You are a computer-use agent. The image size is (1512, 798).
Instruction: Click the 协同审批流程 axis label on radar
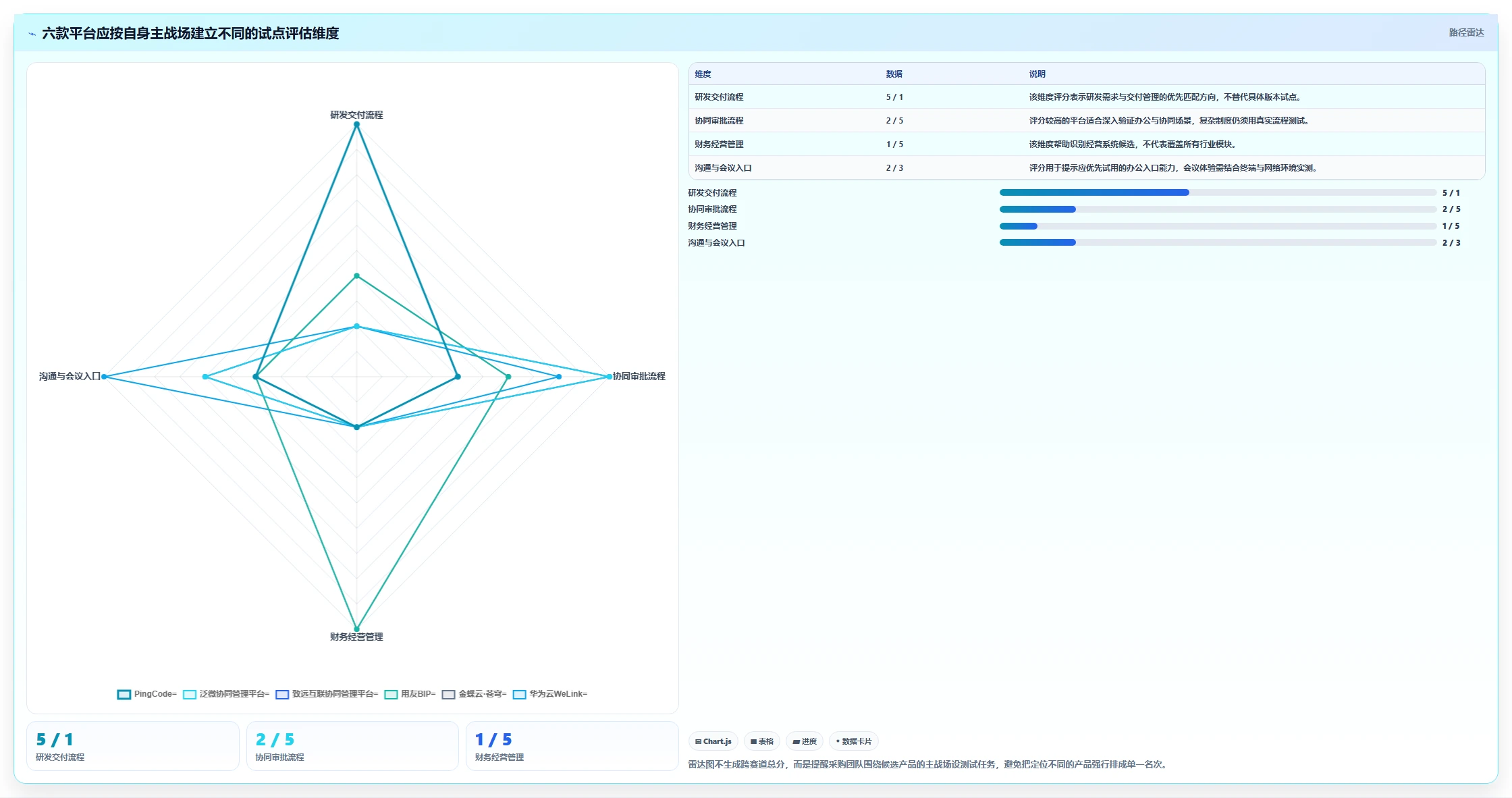(639, 376)
